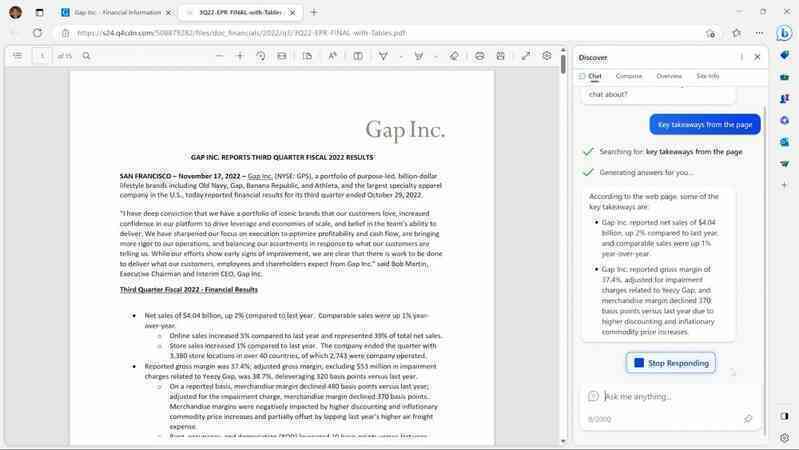The width and height of the screenshot is (799, 450).
Task: Open sidebar settings gear at bottom
Action: [x=785, y=437]
